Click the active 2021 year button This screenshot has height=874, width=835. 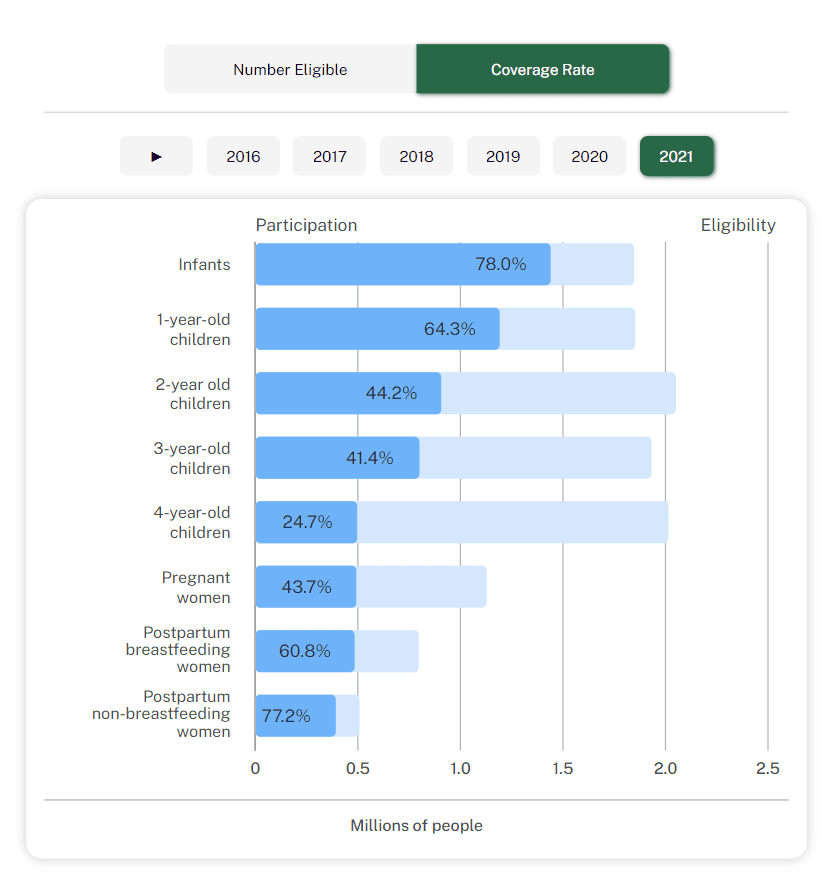676,156
